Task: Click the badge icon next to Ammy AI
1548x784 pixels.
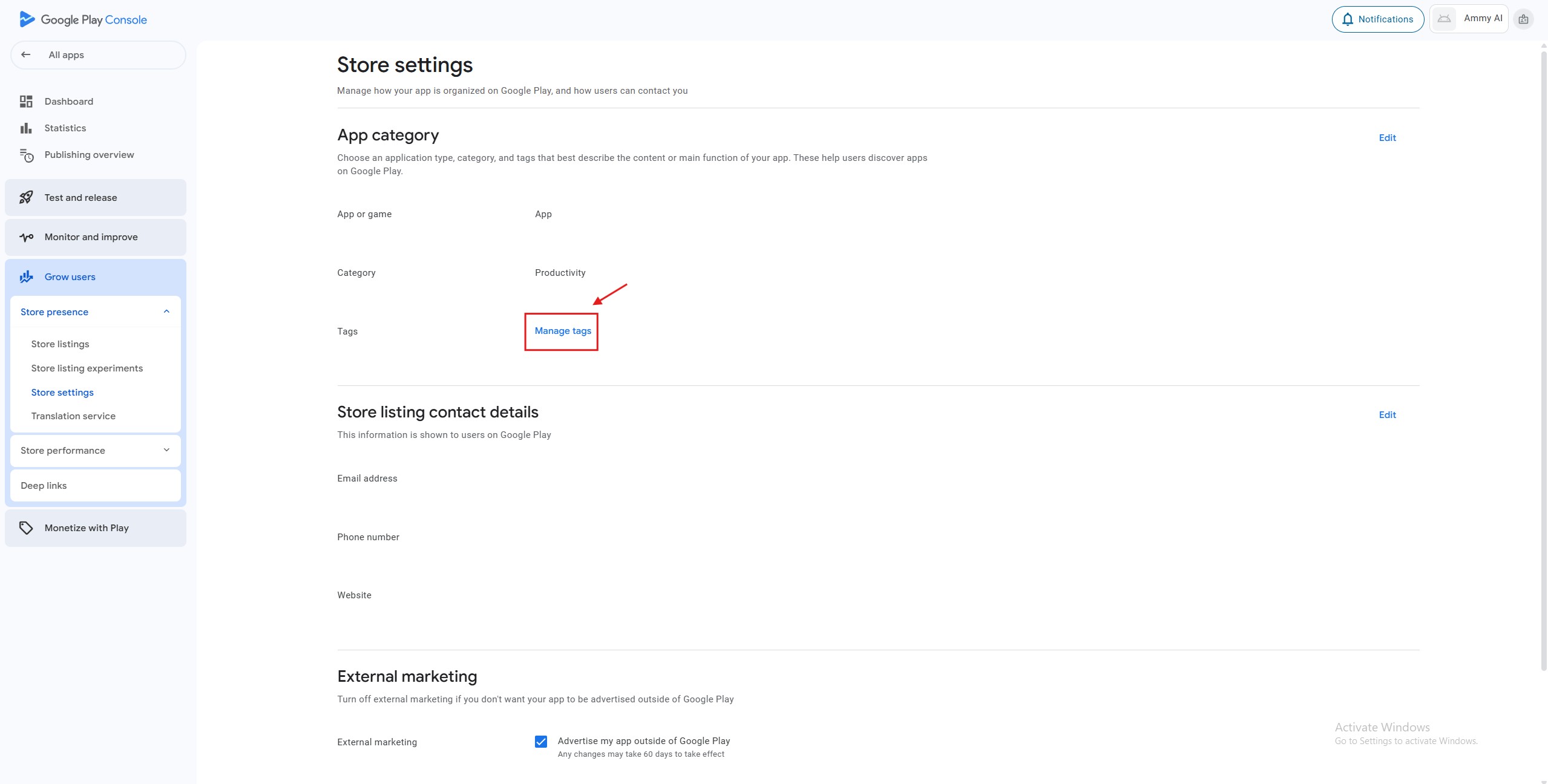Action: coord(1523,19)
